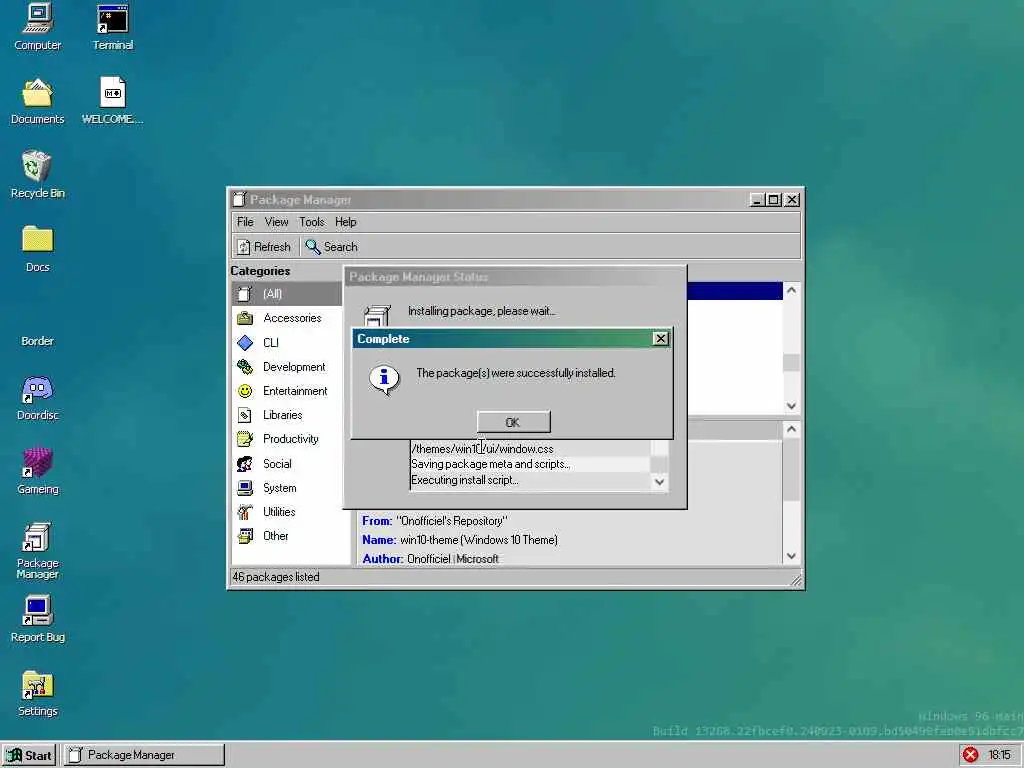Screen dimensions: 1024x768
Task: Minimize the Package Manager window
Action: tap(757, 200)
